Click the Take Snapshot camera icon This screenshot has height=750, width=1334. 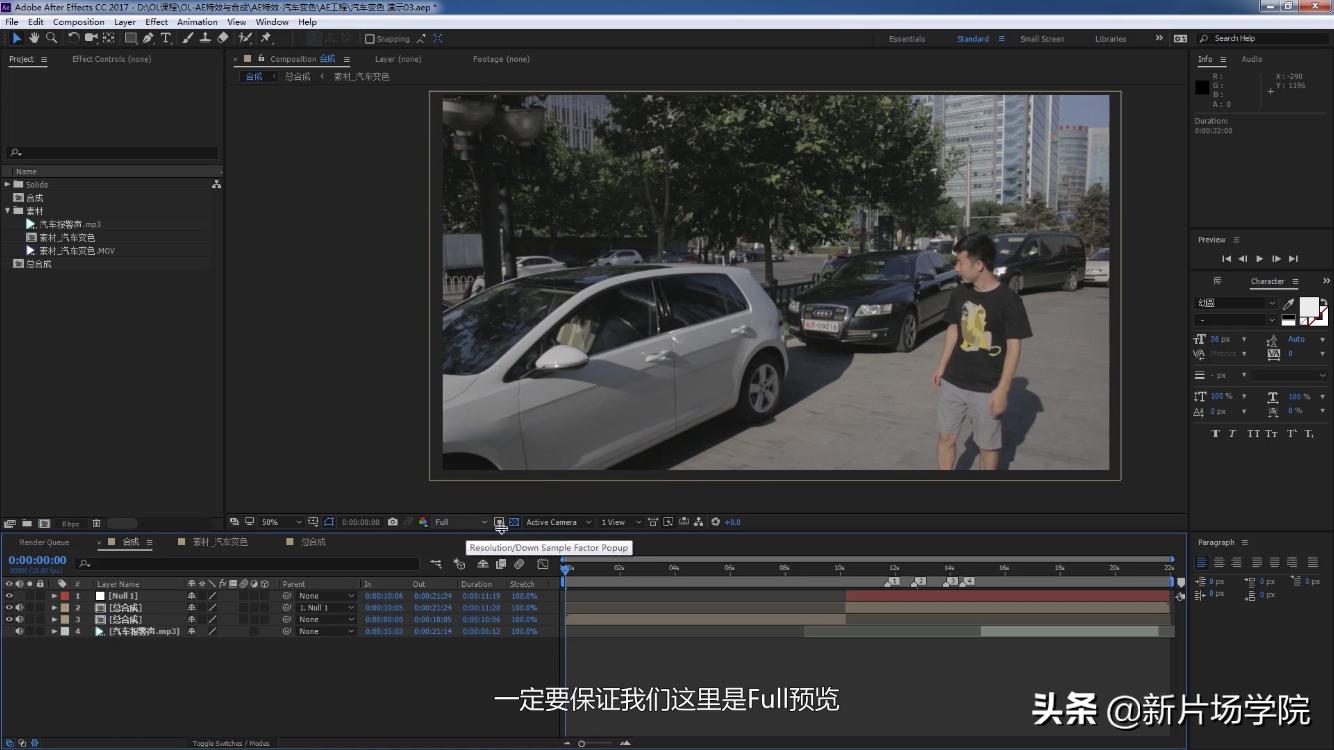pos(394,521)
